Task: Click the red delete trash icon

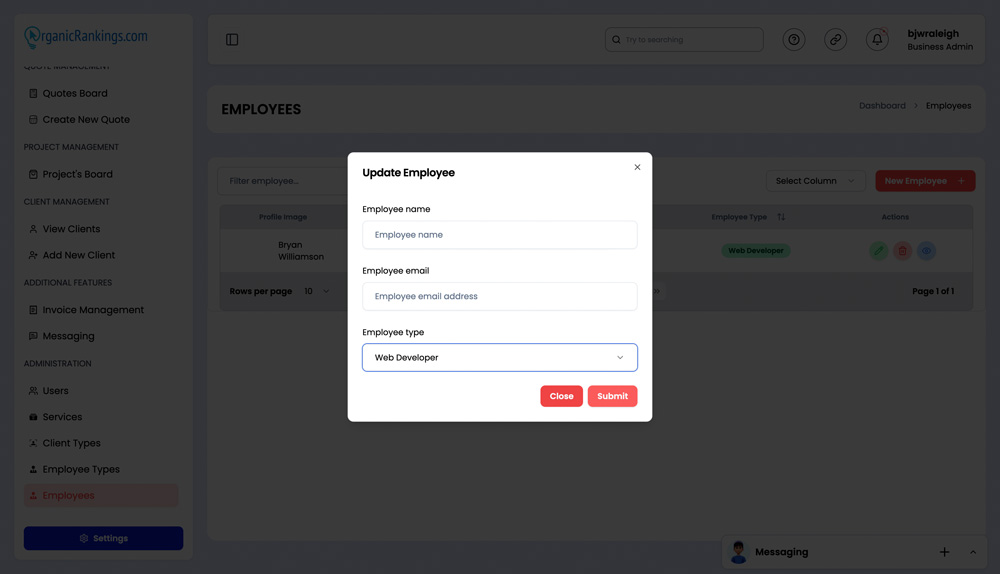Action: tap(902, 251)
